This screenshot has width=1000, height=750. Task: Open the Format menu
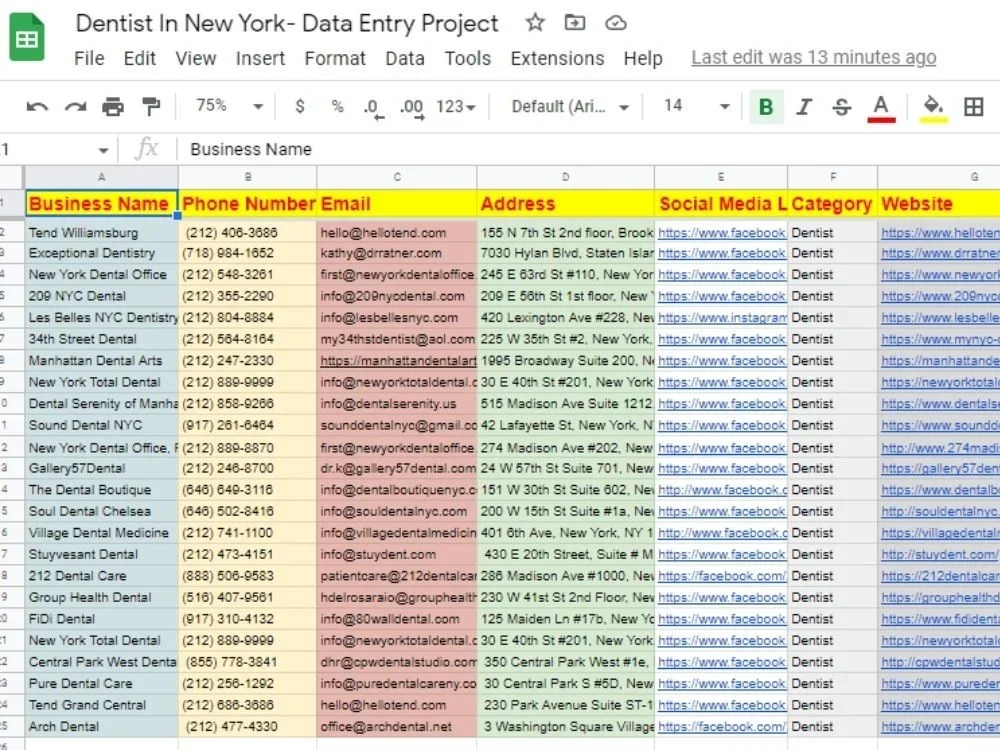pyautogui.click(x=335, y=59)
